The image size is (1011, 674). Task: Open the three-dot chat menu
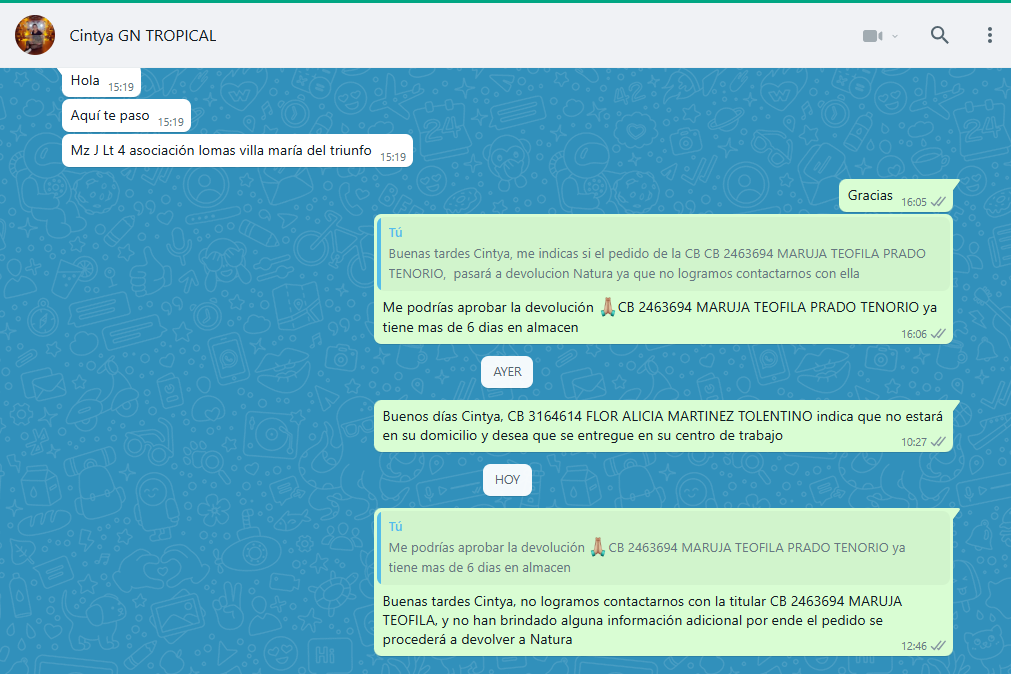[x=989, y=36]
